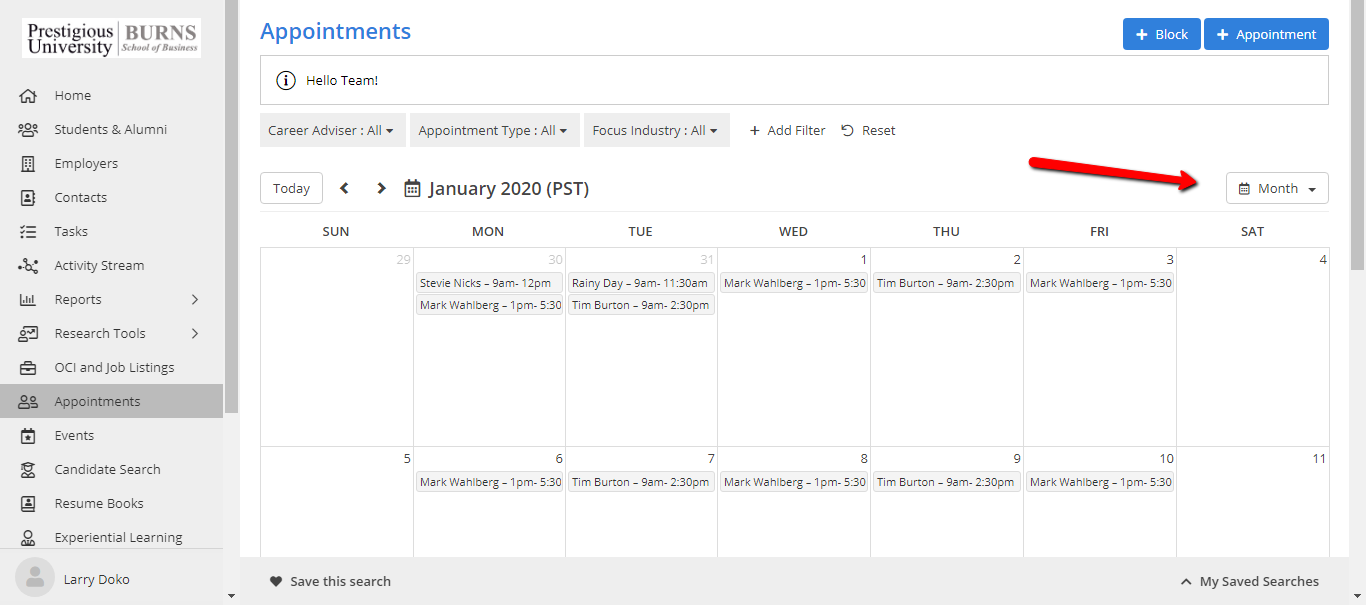Expand the Reports submenu chevron
Screen dimensions: 1366x605
(x=195, y=300)
